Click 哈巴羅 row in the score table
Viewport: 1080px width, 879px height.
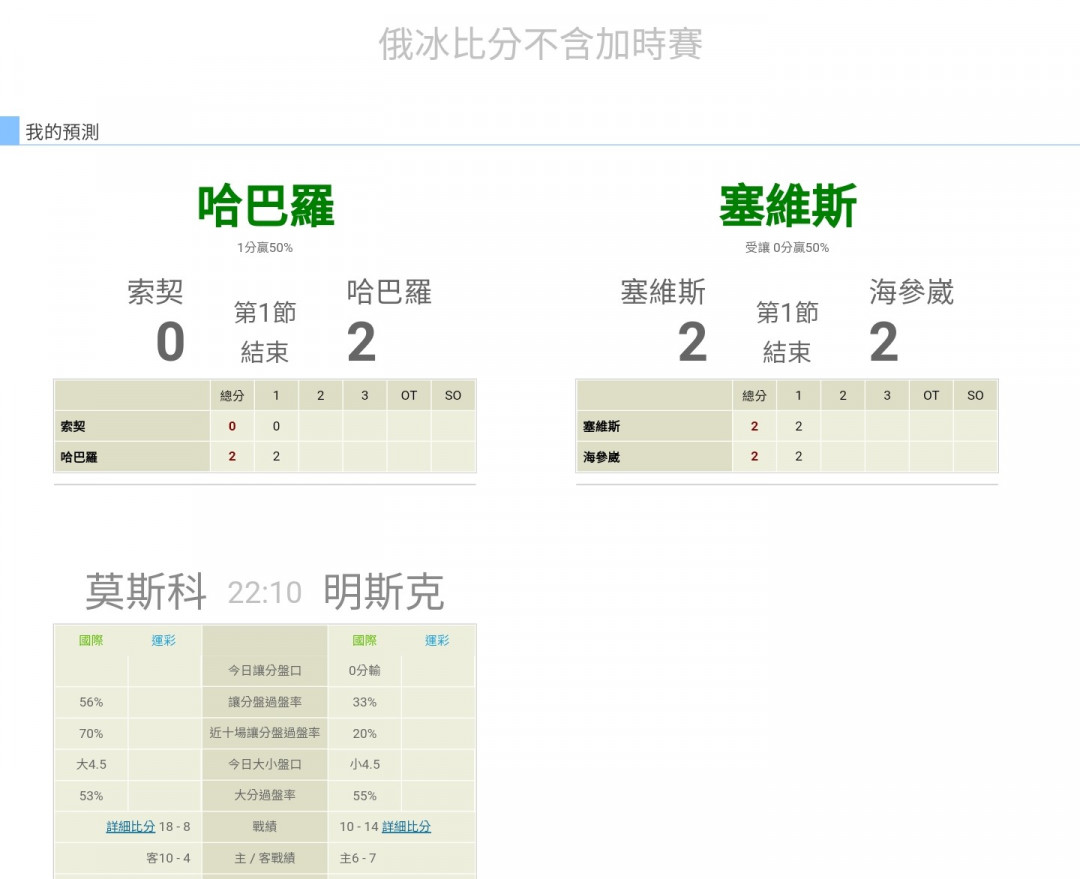265,457
